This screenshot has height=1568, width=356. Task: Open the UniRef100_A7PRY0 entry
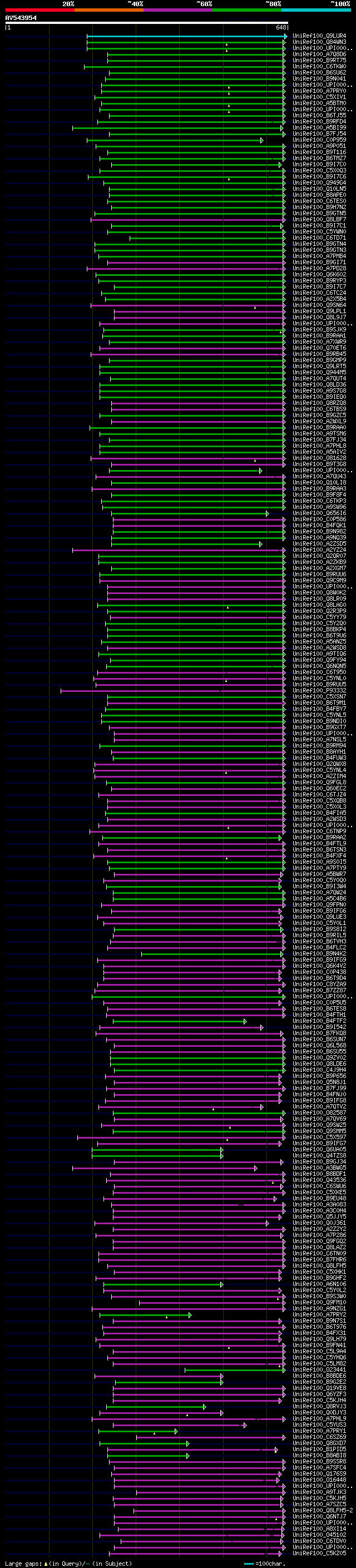pyautogui.click(x=319, y=91)
